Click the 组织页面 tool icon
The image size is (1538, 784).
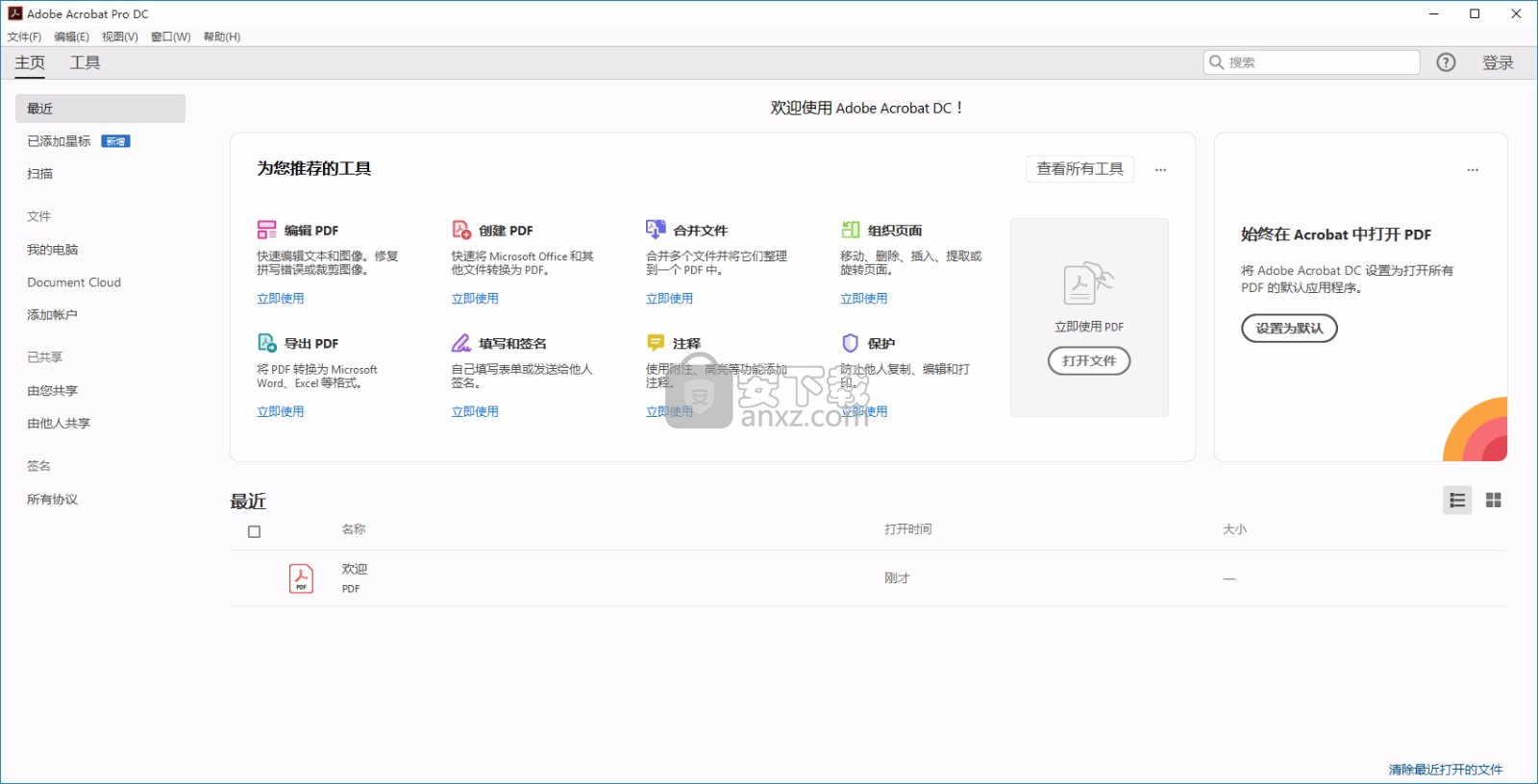851,230
